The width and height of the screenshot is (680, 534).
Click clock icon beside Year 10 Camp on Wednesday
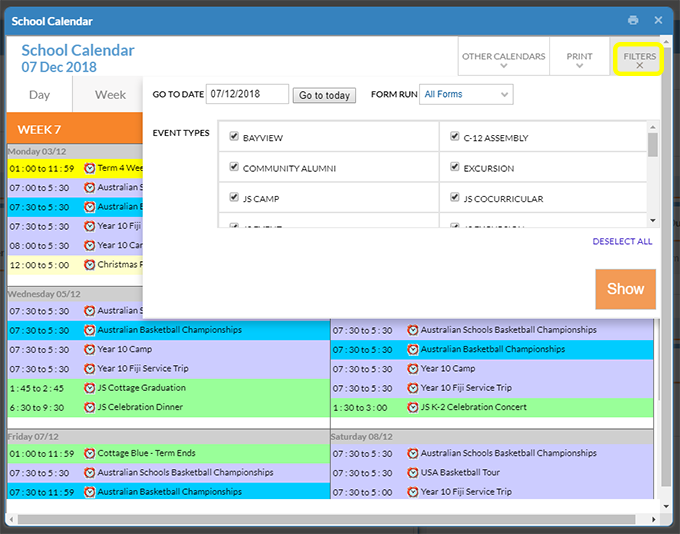point(89,350)
